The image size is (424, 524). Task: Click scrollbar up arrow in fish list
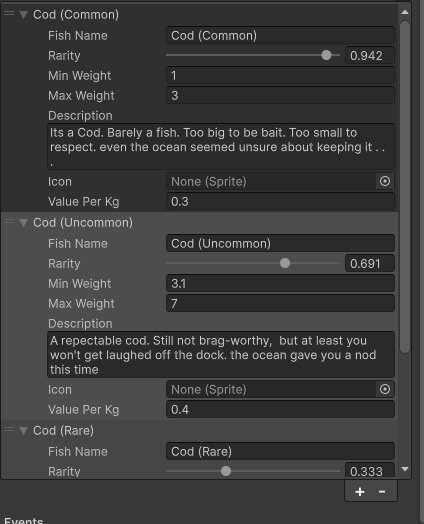405,12
